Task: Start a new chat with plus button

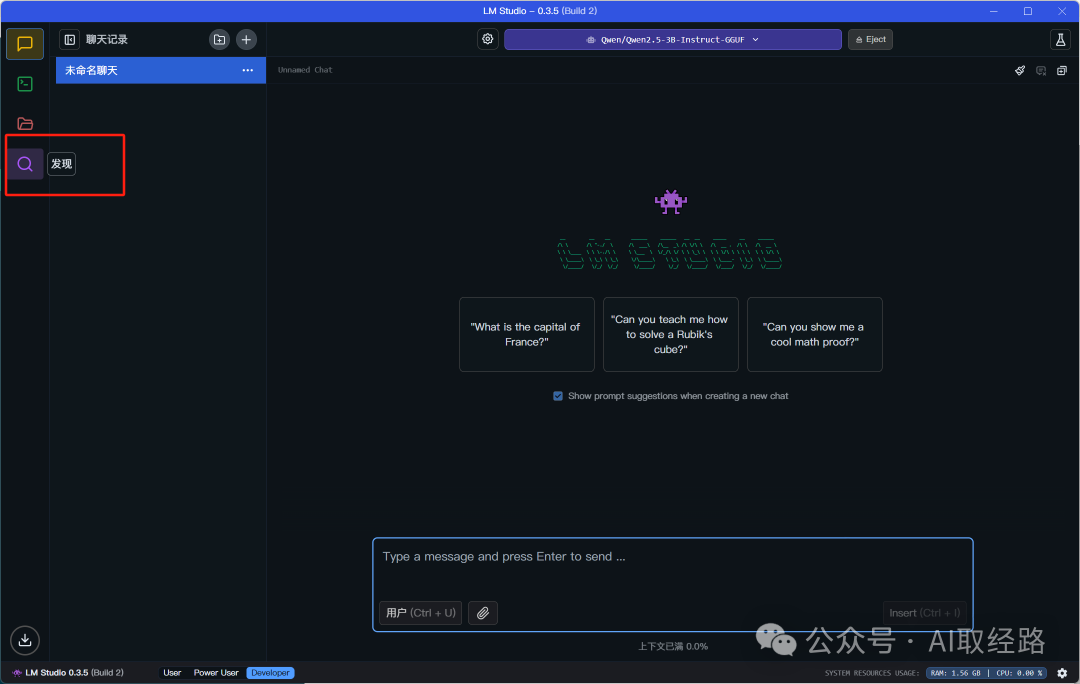Action: (x=246, y=40)
